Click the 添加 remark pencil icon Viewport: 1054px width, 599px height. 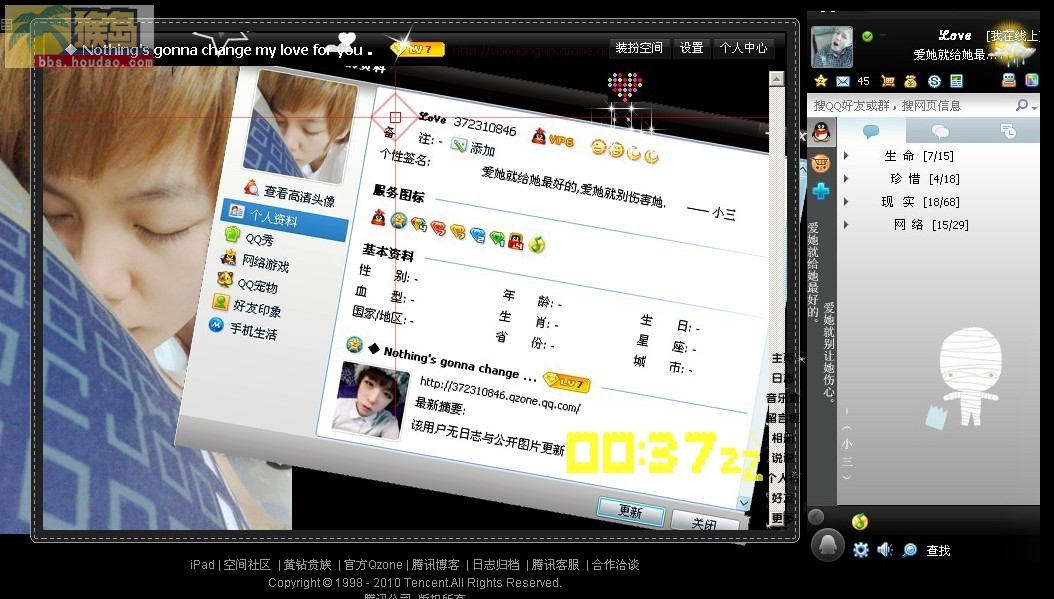tap(458, 145)
